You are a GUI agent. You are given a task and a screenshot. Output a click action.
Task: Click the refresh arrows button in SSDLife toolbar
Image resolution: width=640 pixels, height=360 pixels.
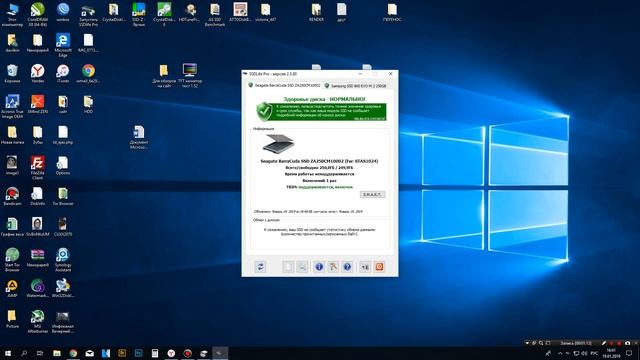pyautogui.click(x=260, y=267)
